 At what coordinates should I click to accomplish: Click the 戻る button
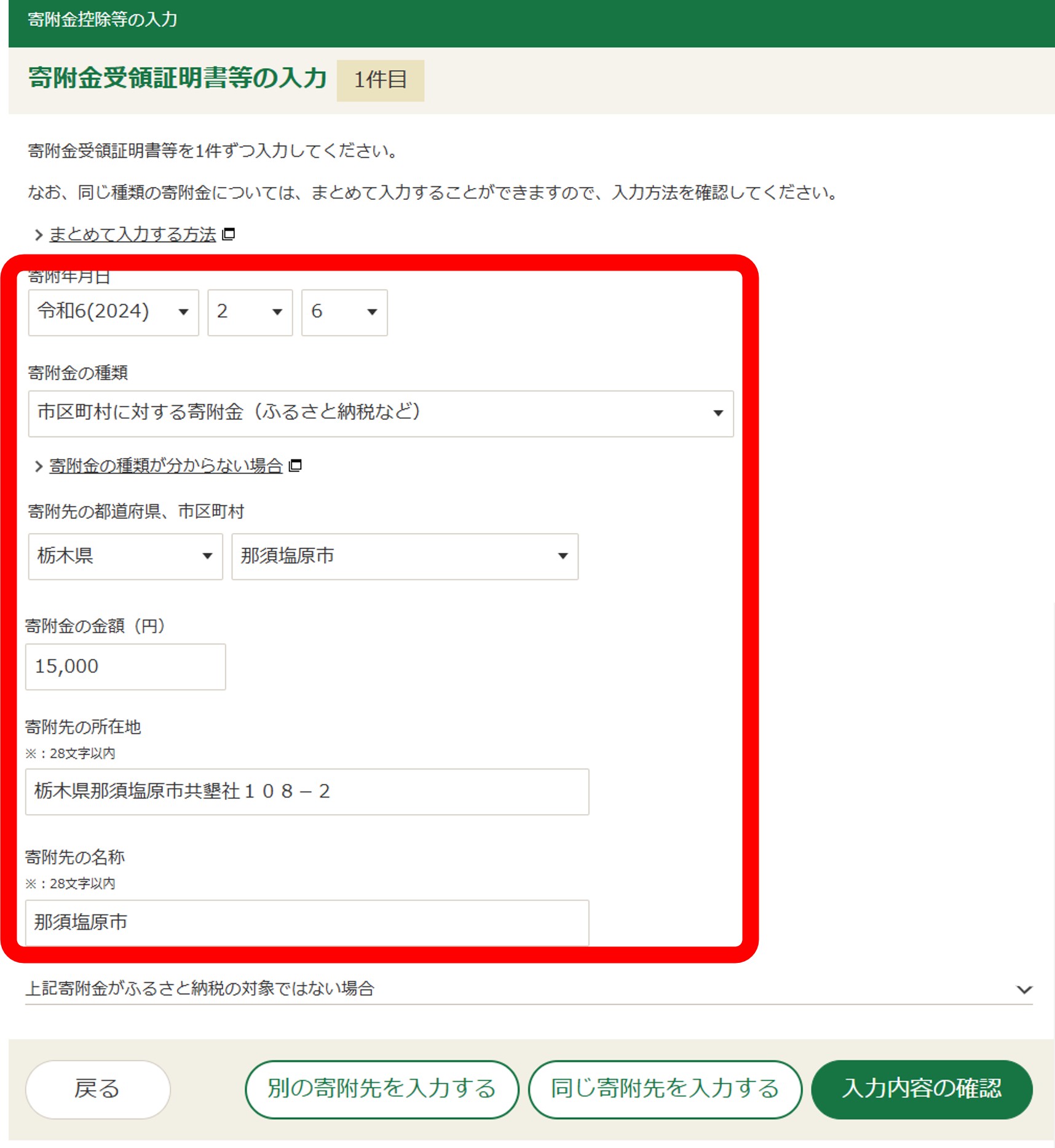tap(98, 1089)
